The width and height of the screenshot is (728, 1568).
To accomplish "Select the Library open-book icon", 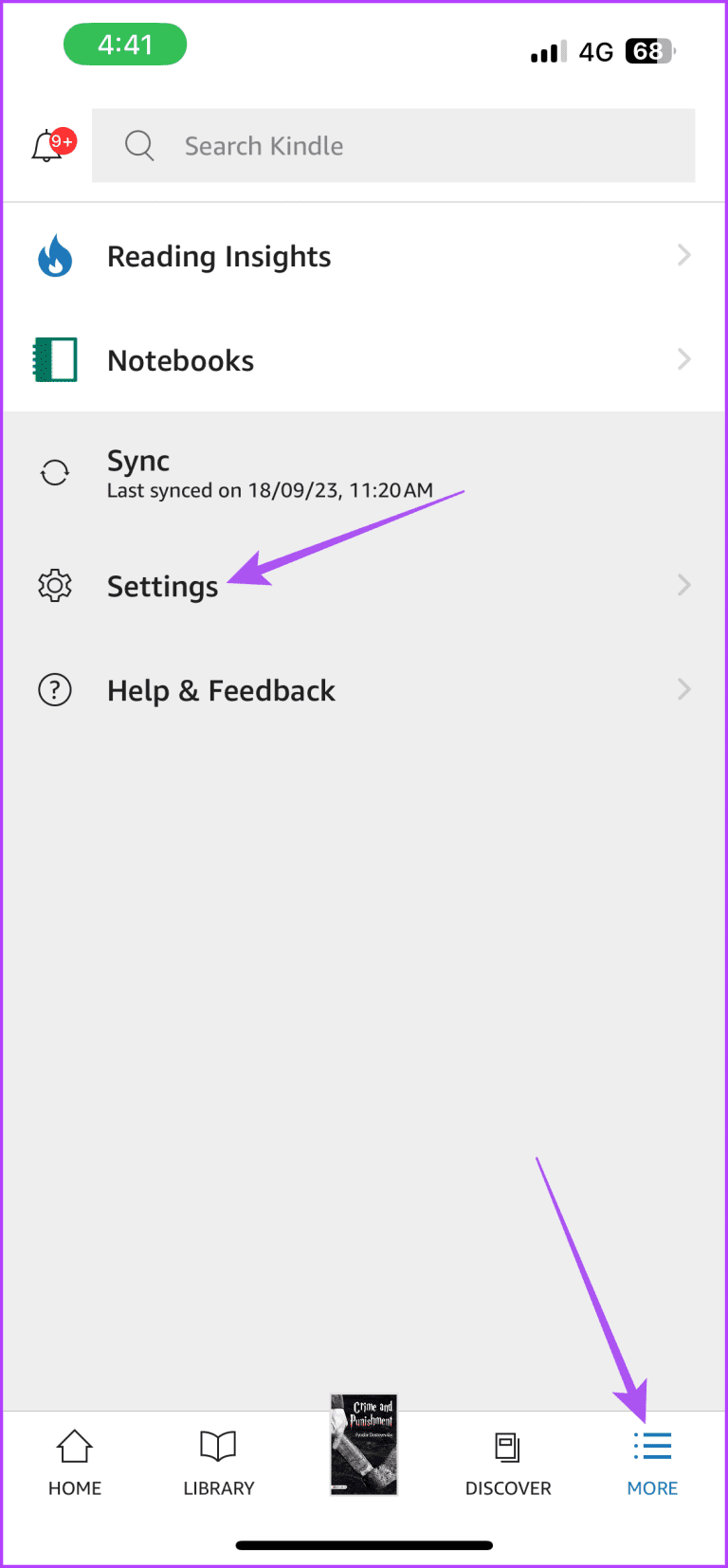I will point(218,1446).
